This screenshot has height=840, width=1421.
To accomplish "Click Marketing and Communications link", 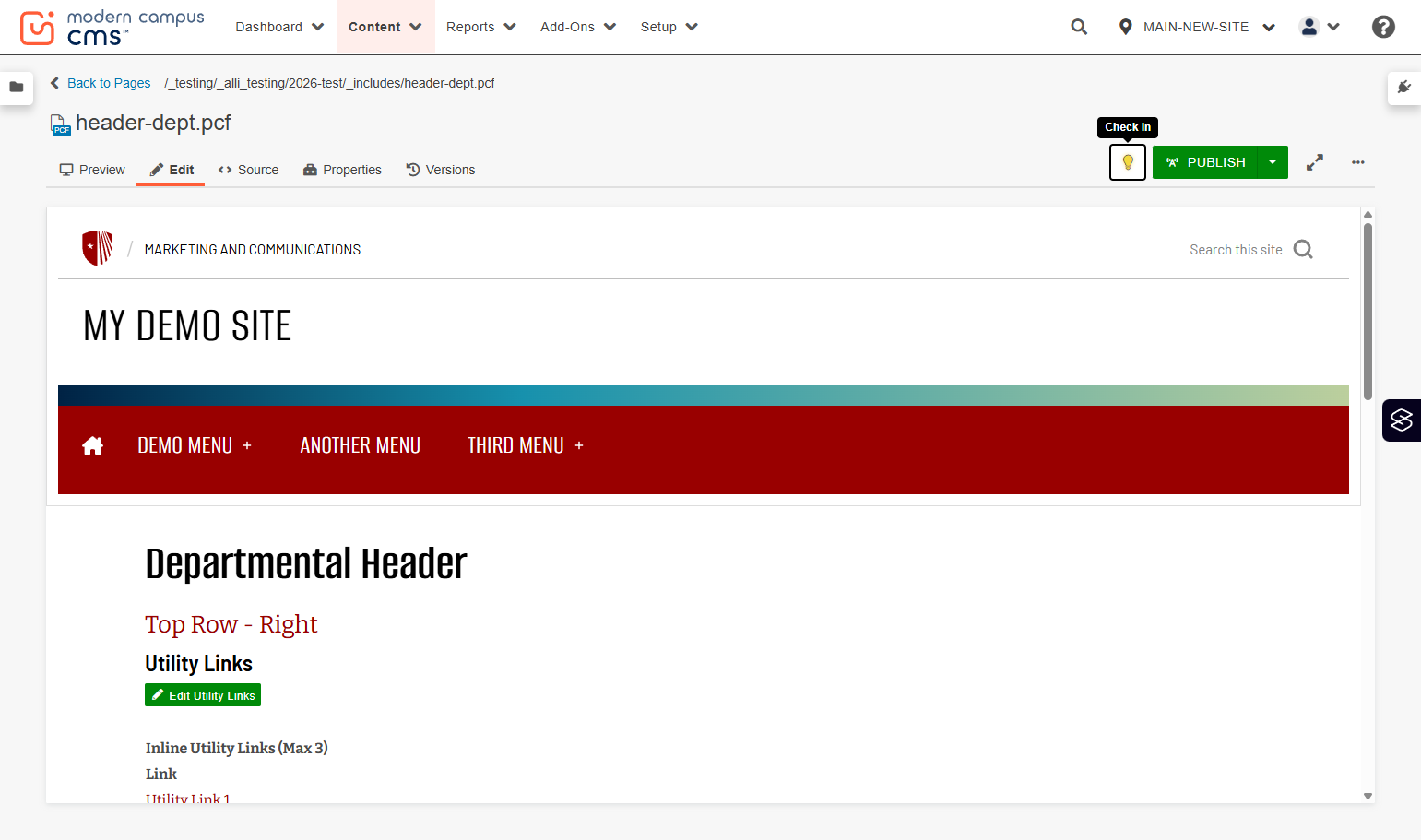I will [x=253, y=250].
